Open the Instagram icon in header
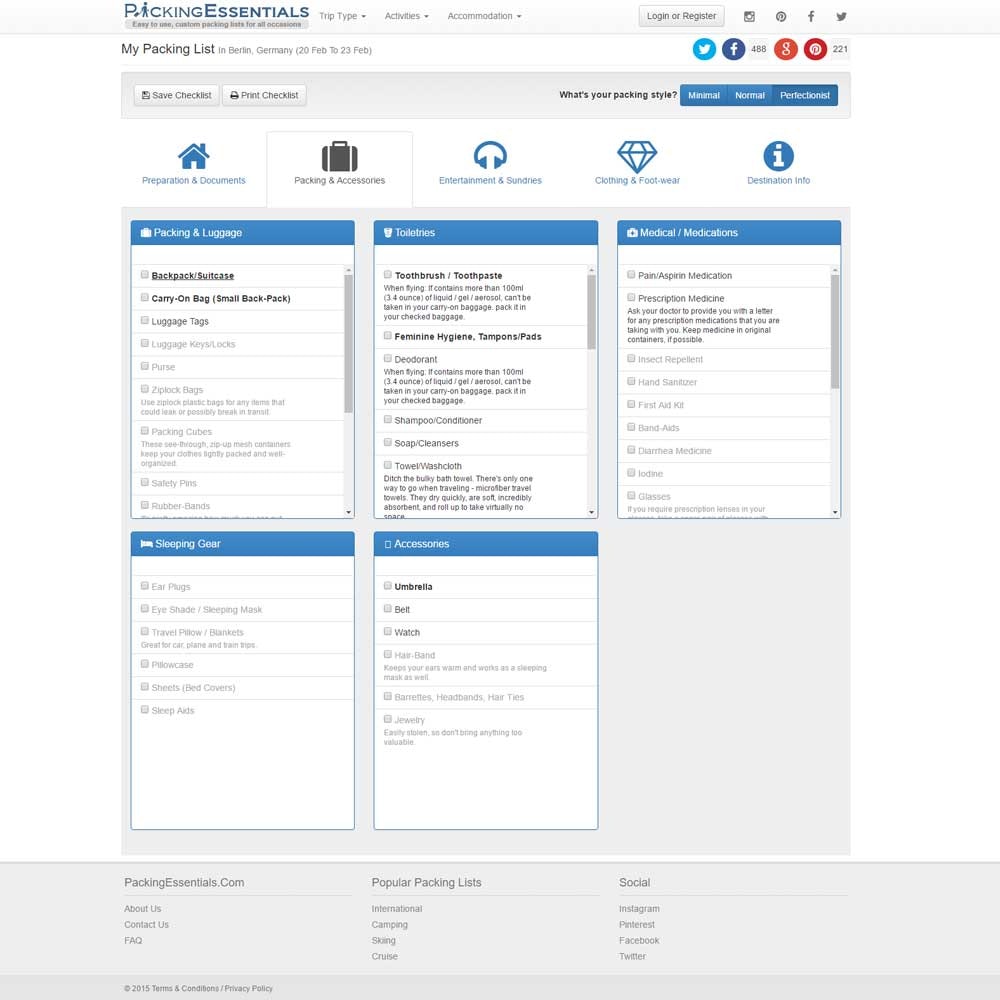This screenshot has width=1000, height=1000. [x=749, y=17]
